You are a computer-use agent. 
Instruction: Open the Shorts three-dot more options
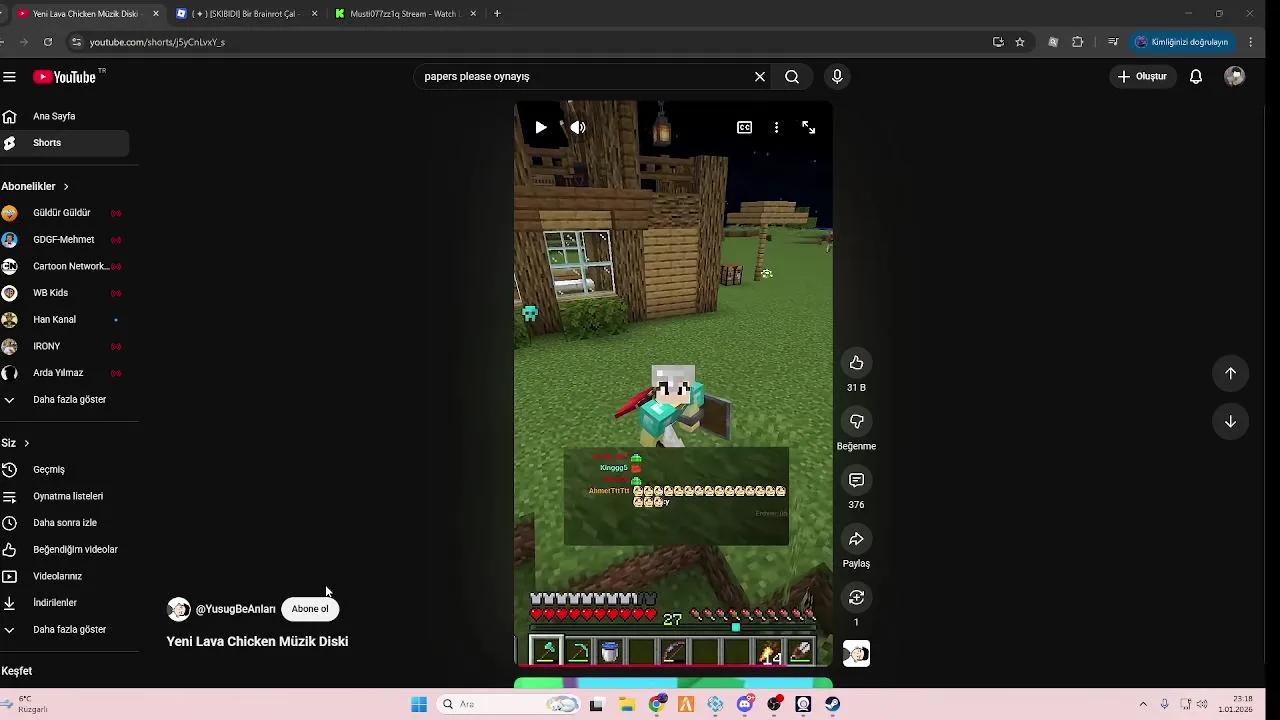tap(776, 128)
